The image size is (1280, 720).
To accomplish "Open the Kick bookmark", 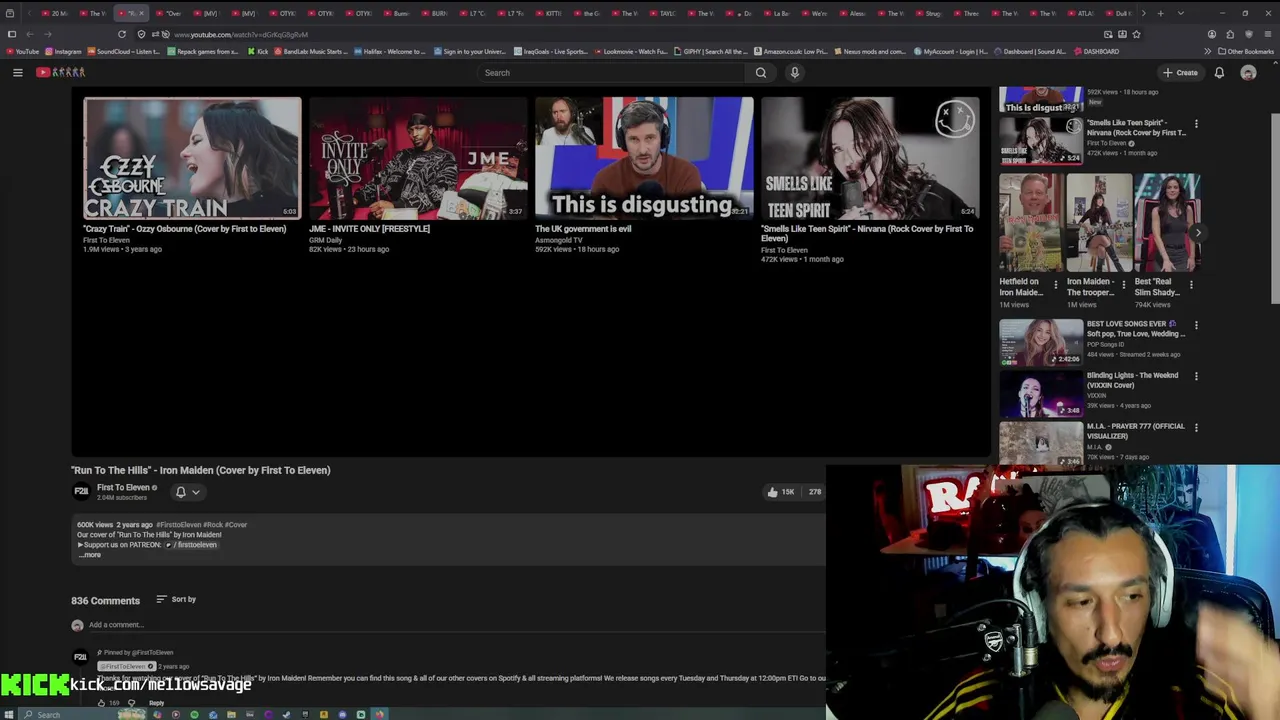I will [257, 51].
